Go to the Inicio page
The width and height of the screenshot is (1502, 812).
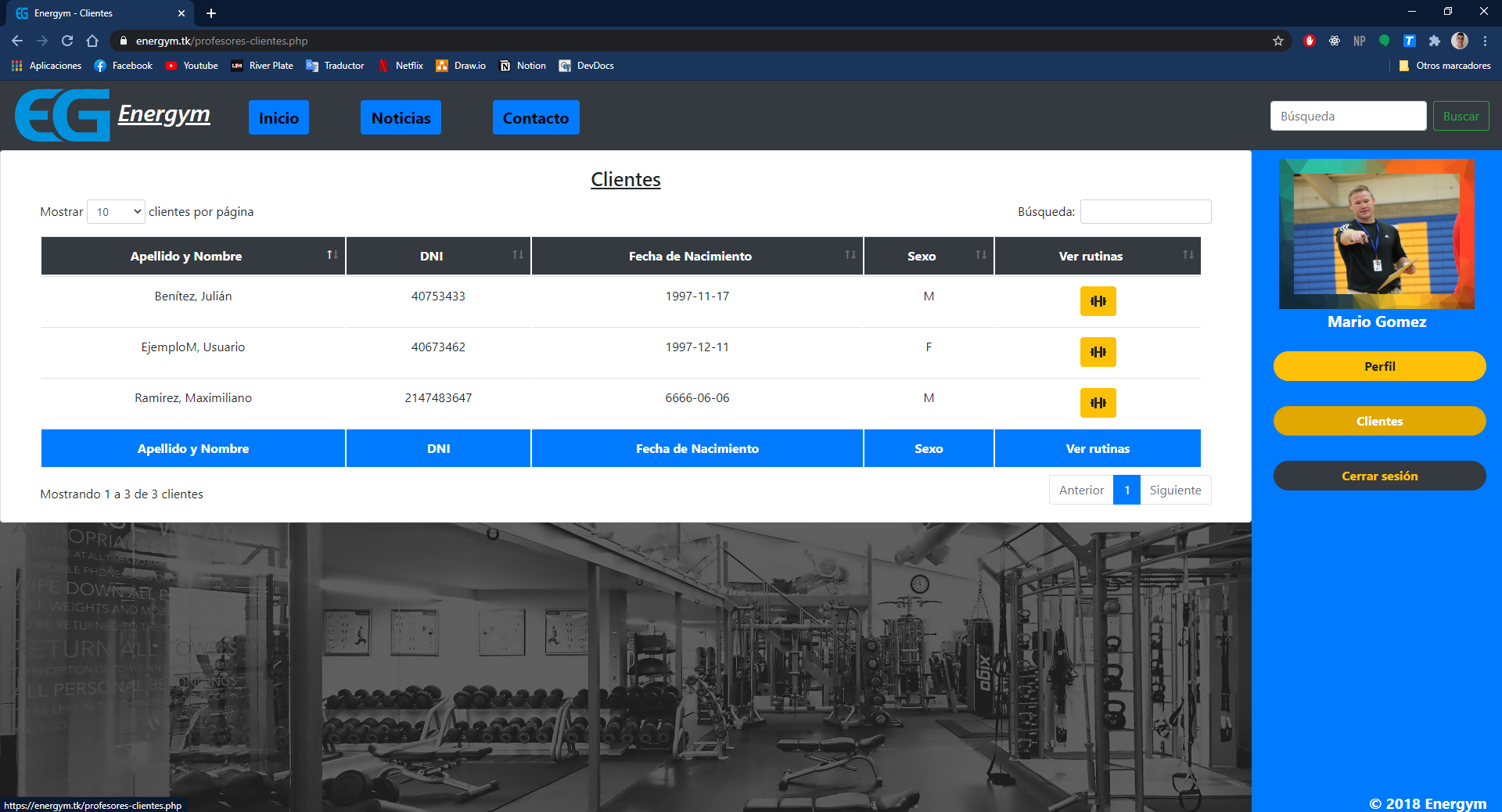click(278, 117)
